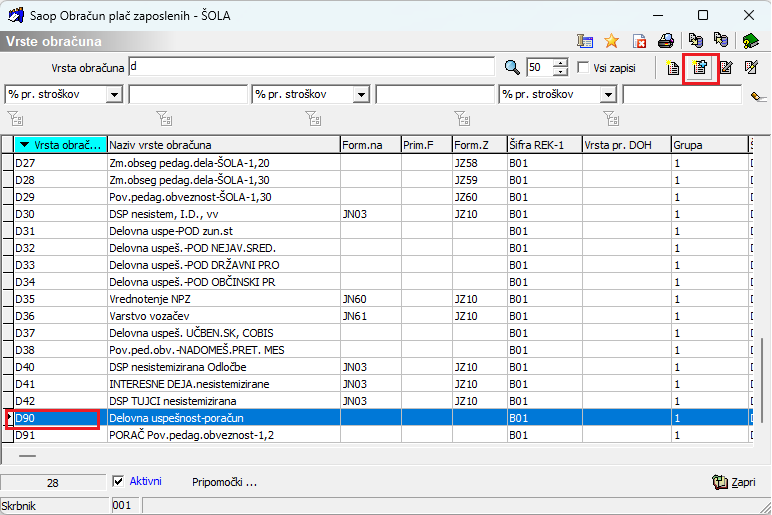772x515 pixels.
Task: Click the copy record with plus icon
Action: 700,67
